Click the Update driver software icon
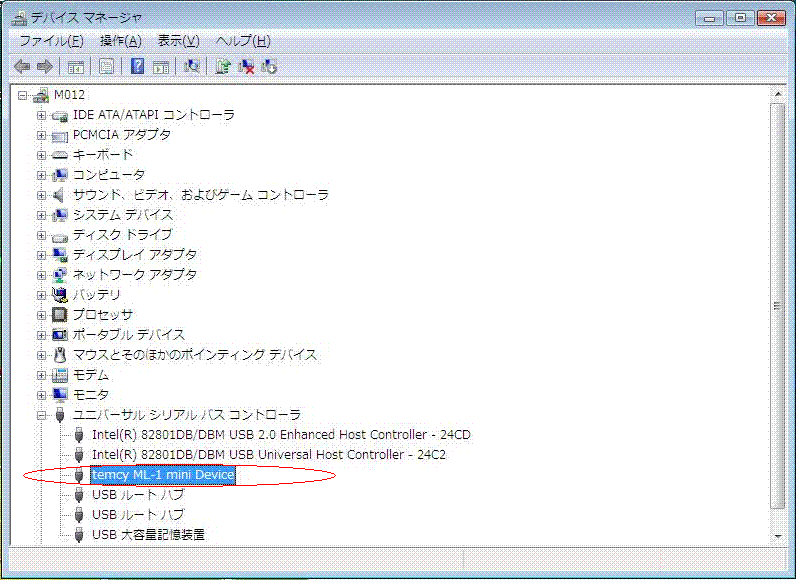 (x=222, y=66)
